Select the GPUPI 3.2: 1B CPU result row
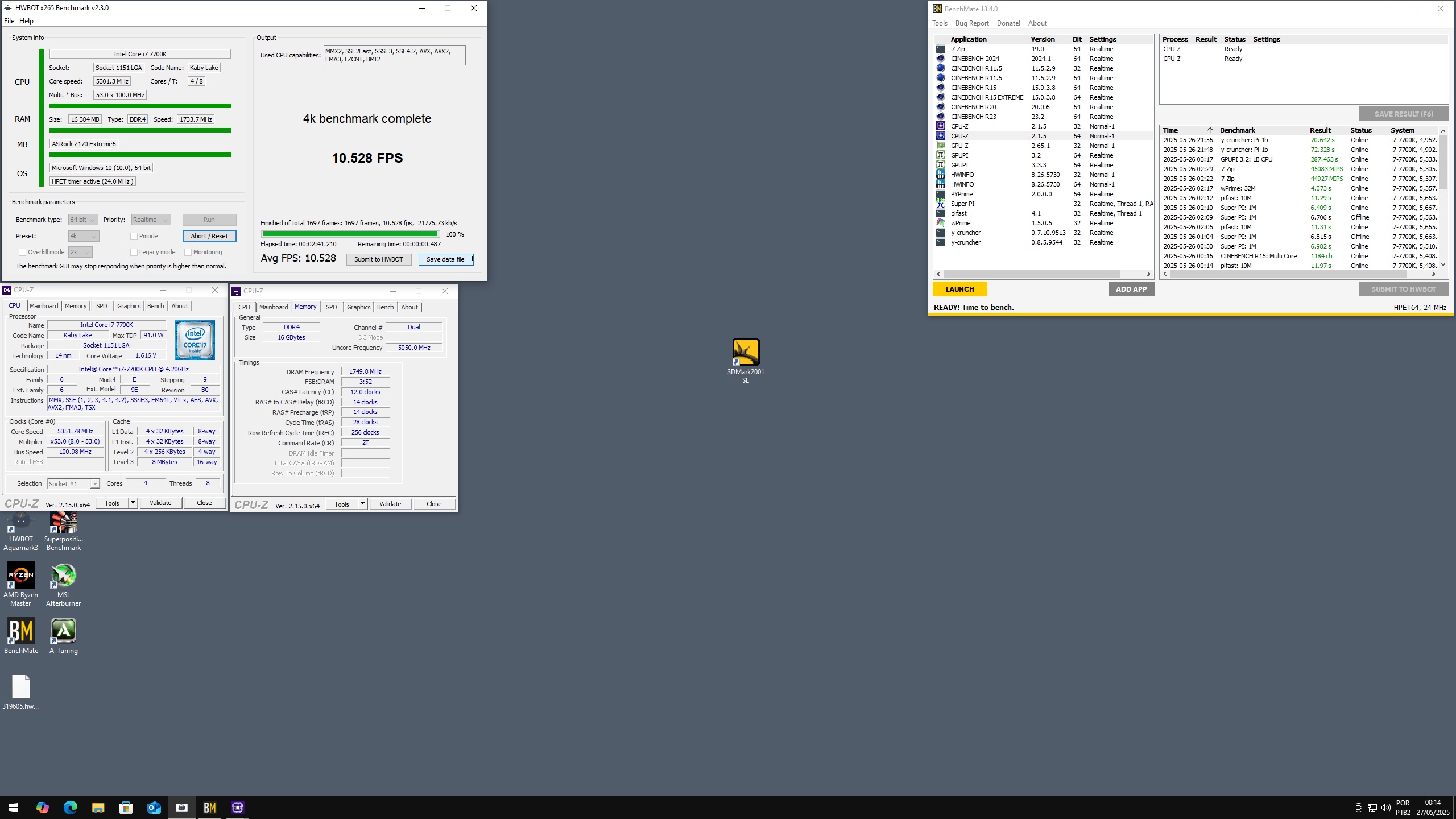1456x819 pixels. pos(1300,159)
